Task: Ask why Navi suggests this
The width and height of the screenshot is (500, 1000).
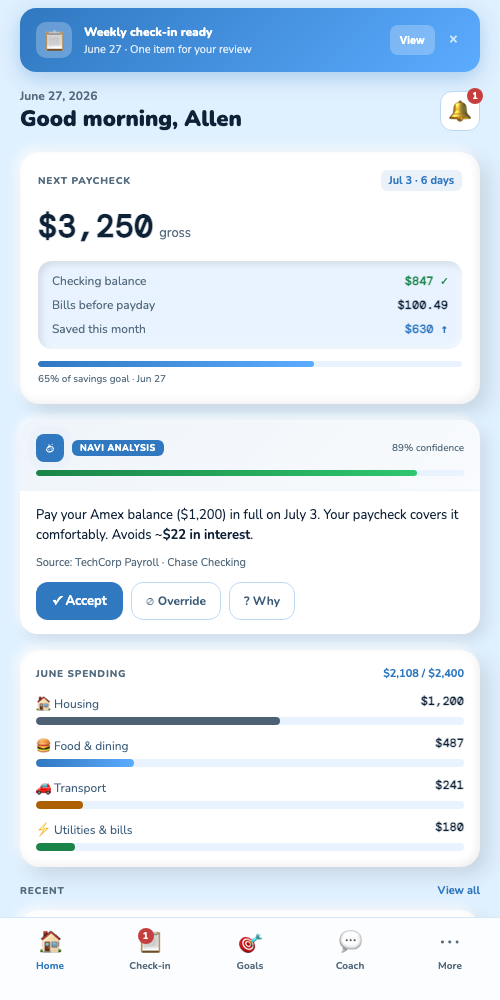Action: 262,601
